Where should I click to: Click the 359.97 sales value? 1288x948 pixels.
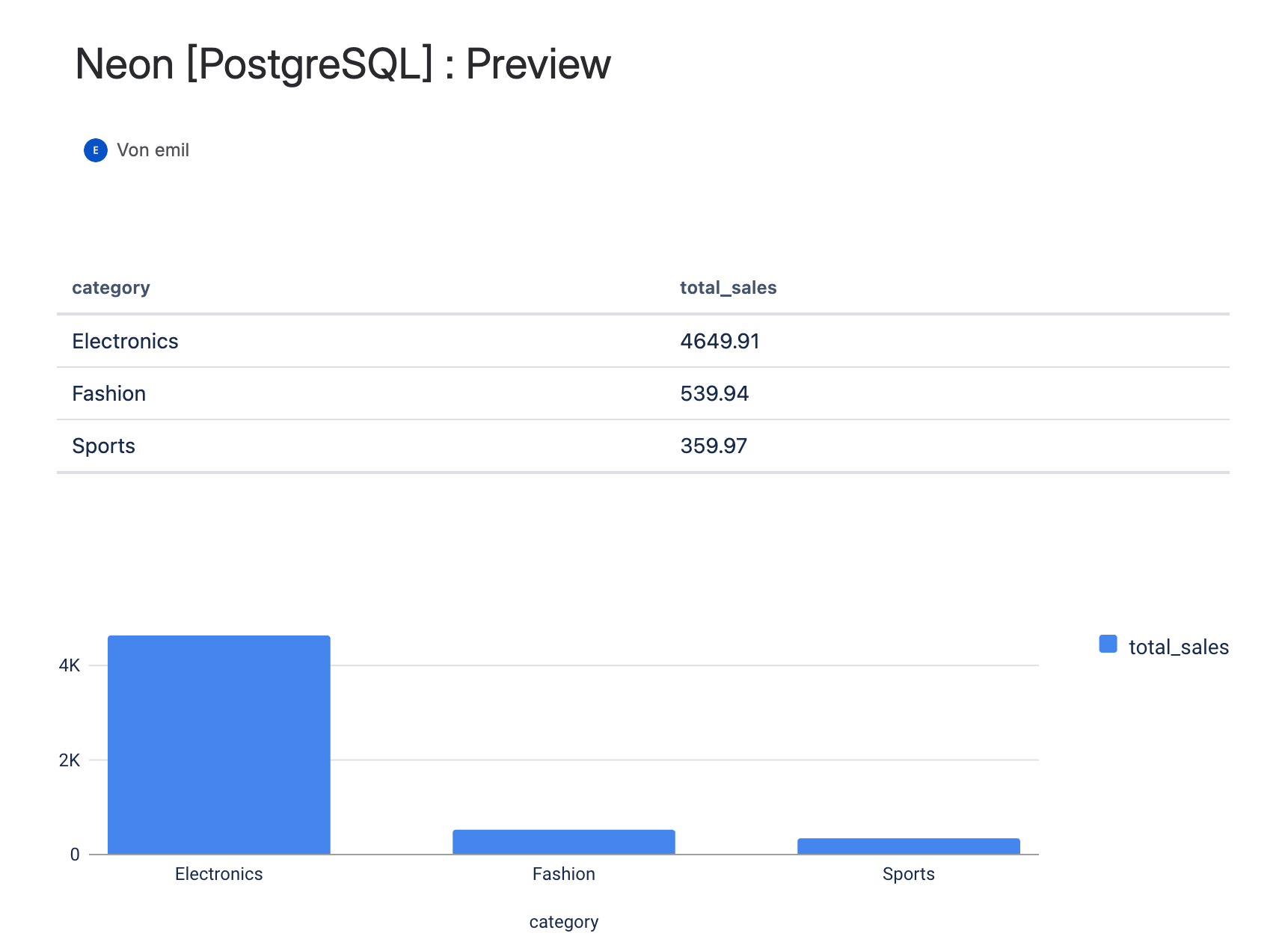click(714, 446)
